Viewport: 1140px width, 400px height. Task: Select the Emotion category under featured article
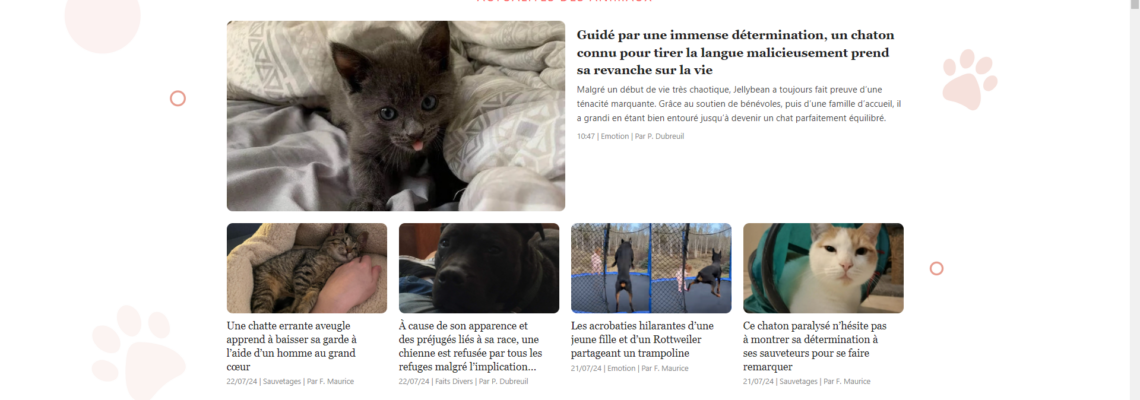click(x=614, y=136)
